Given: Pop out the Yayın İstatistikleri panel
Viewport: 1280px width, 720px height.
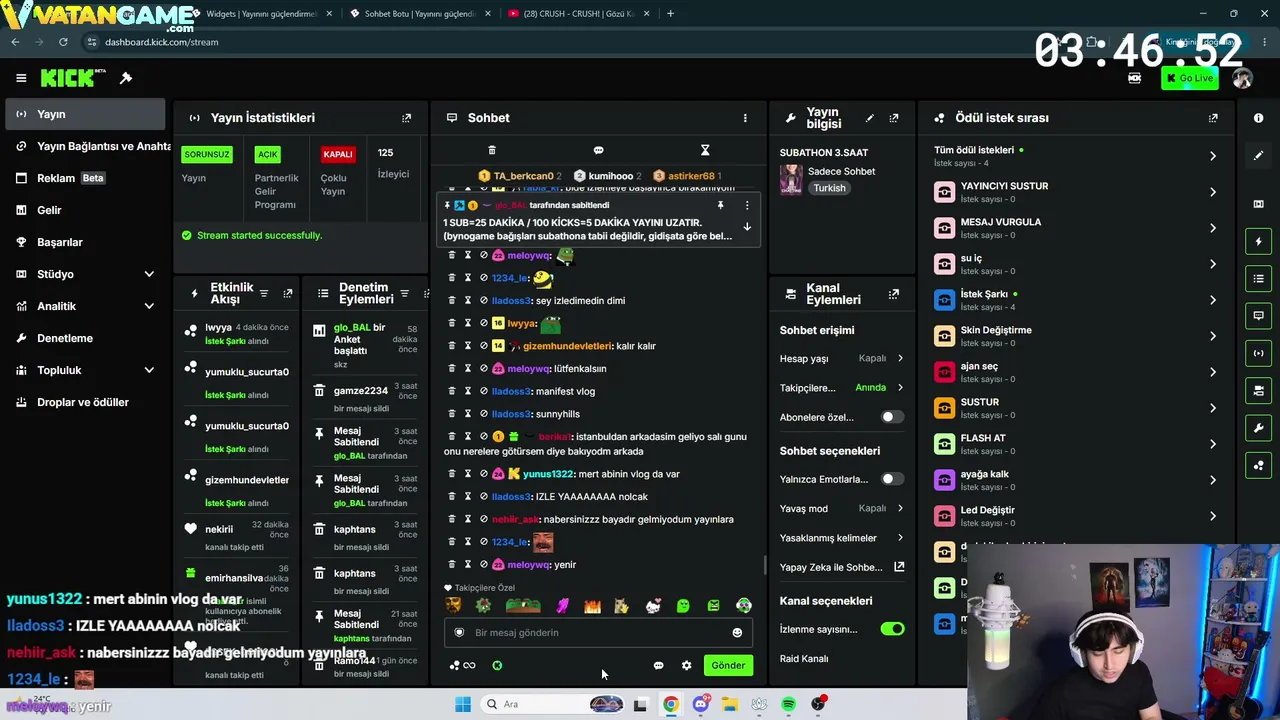Looking at the screenshot, I should coord(406,118).
